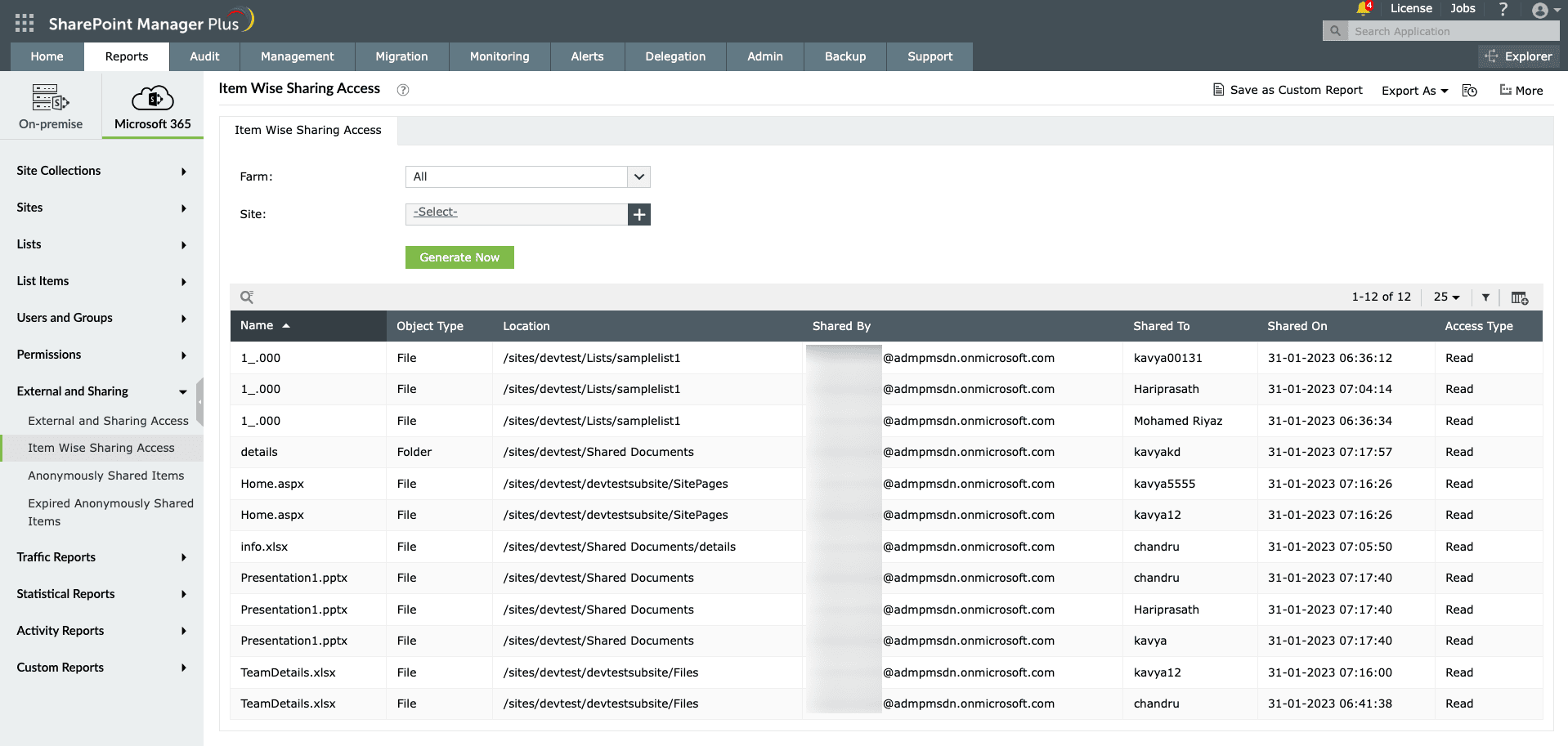The image size is (1568, 746).
Task: Switch to the Alerts tab
Action: click(587, 56)
